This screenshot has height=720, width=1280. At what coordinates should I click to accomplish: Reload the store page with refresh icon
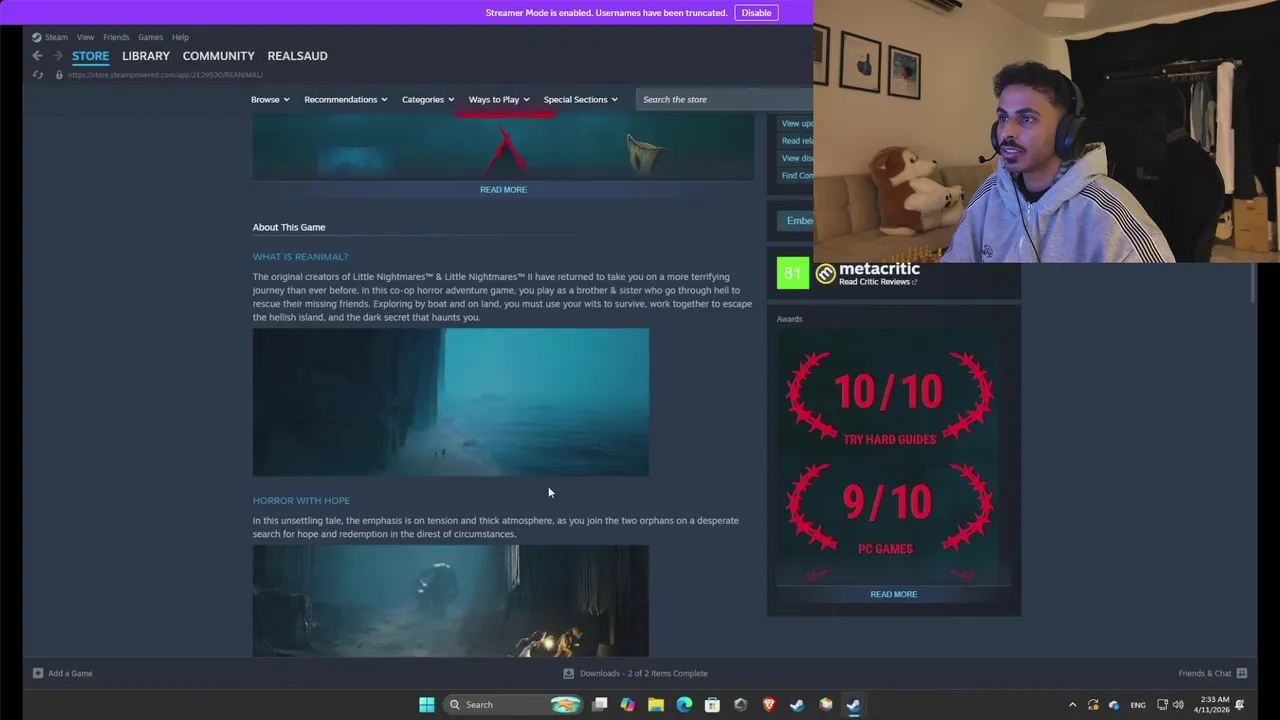coord(38,75)
